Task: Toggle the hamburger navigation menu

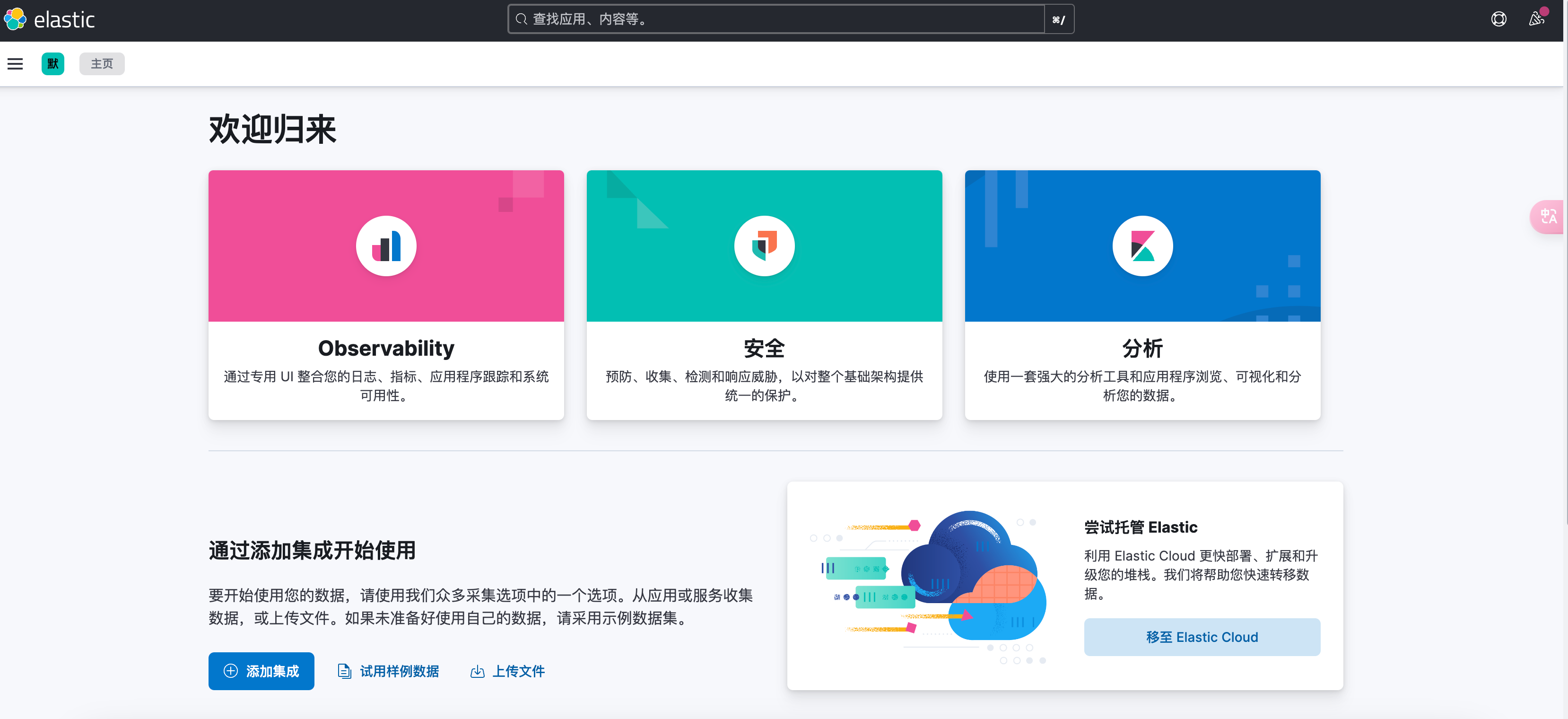Action: (x=15, y=63)
